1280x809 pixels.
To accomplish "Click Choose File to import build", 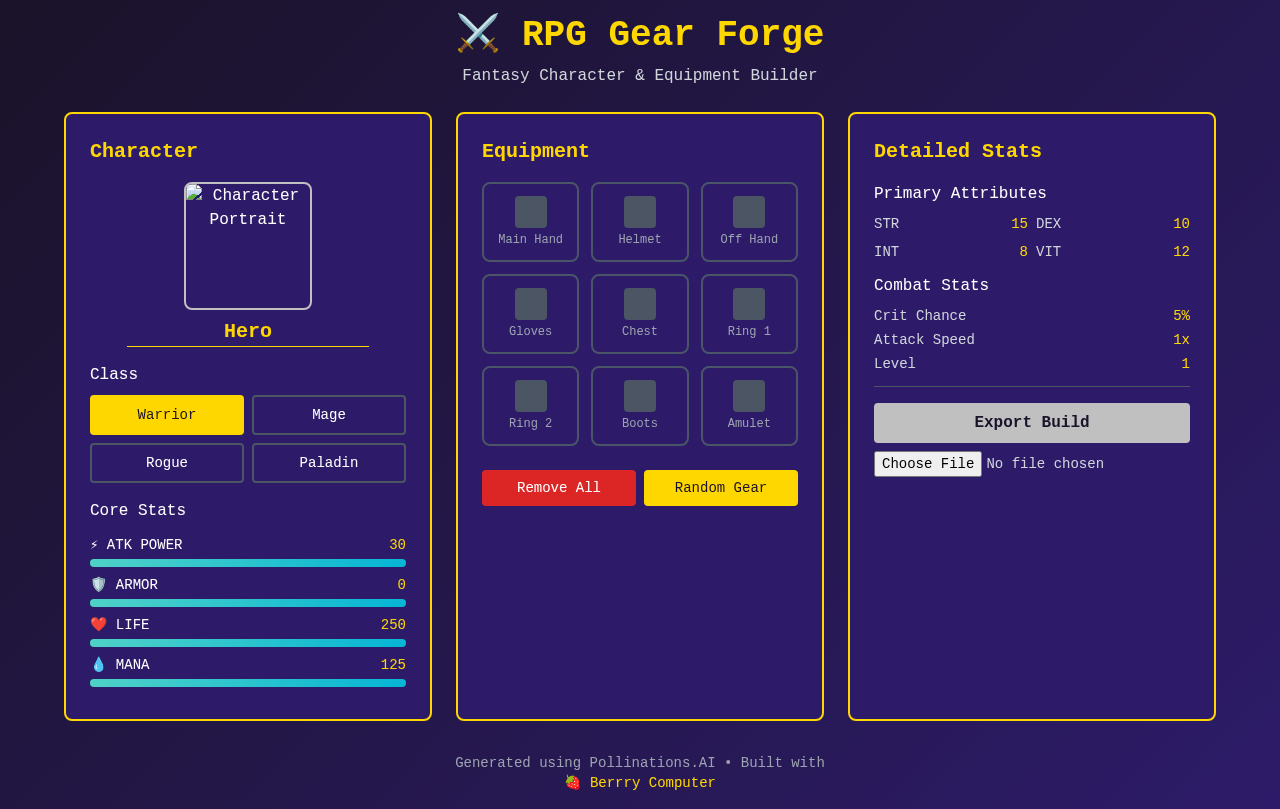I will tap(928, 464).
